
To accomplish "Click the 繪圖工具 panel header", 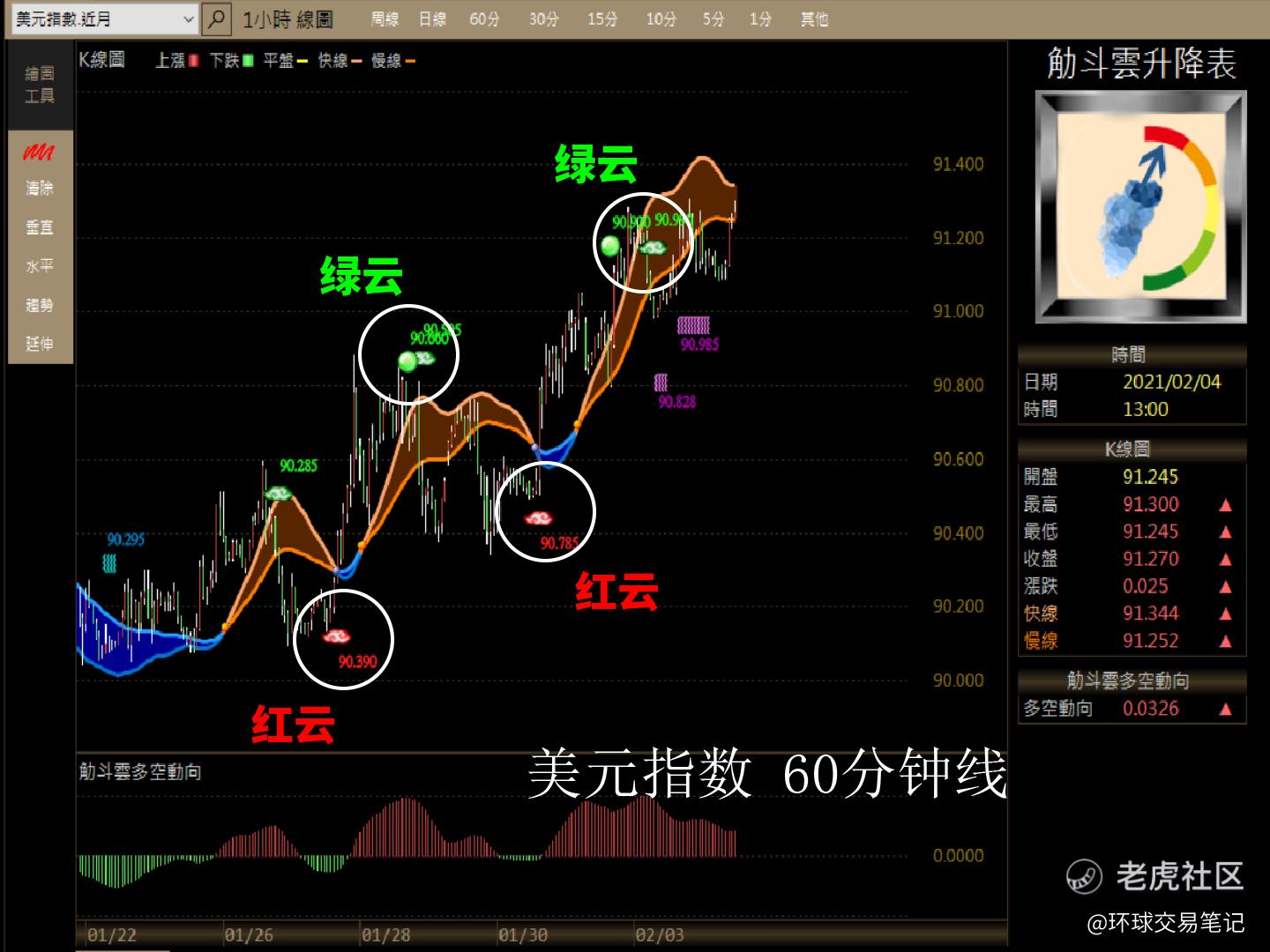I will tap(40, 85).
